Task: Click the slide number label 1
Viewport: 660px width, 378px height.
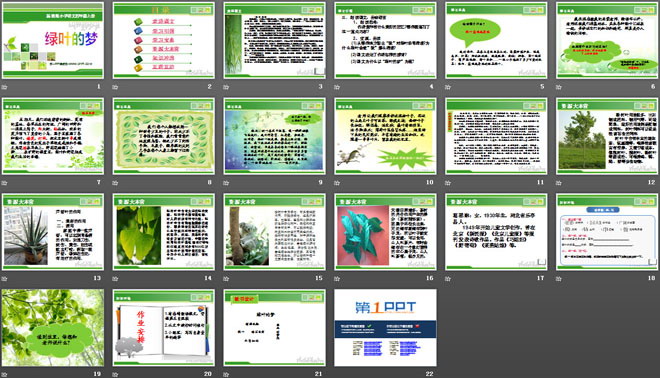Action: [x=99, y=86]
